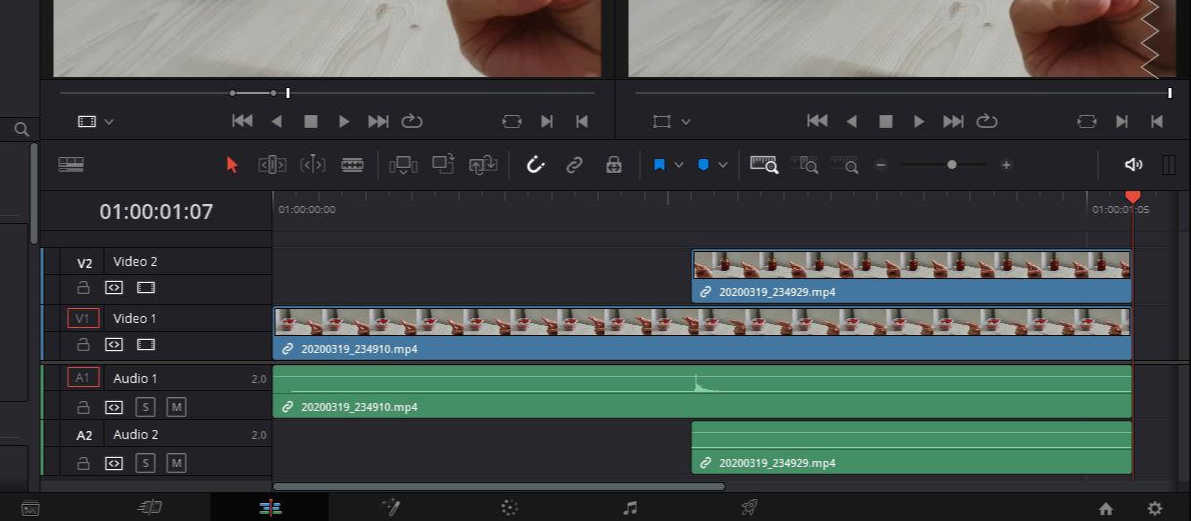The height and width of the screenshot is (521, 1191).
Task: Open the Fairlight page tab
Action: click(630, 508)
